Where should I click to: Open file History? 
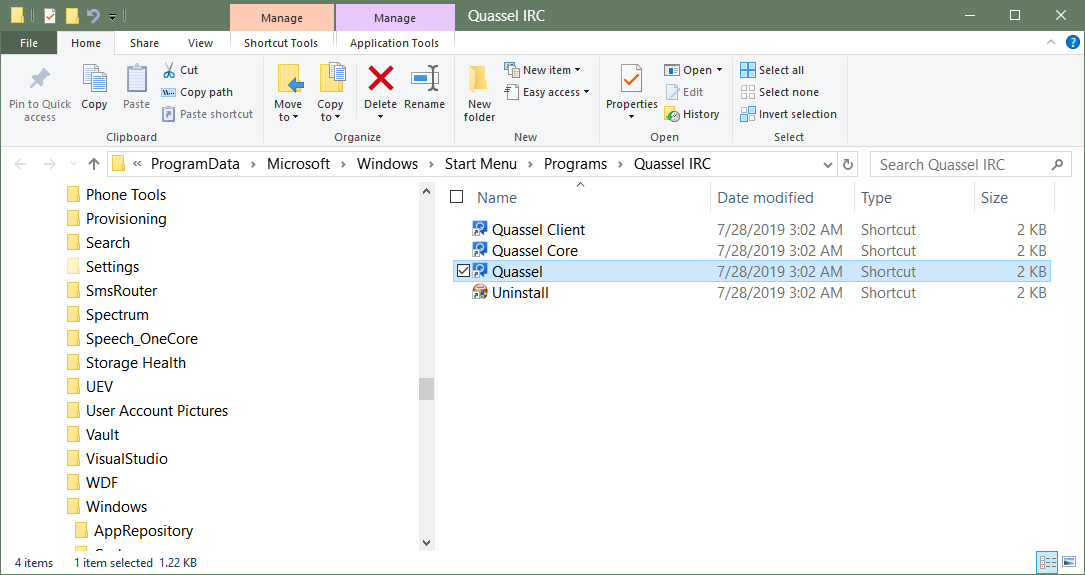tap(692, 114)
